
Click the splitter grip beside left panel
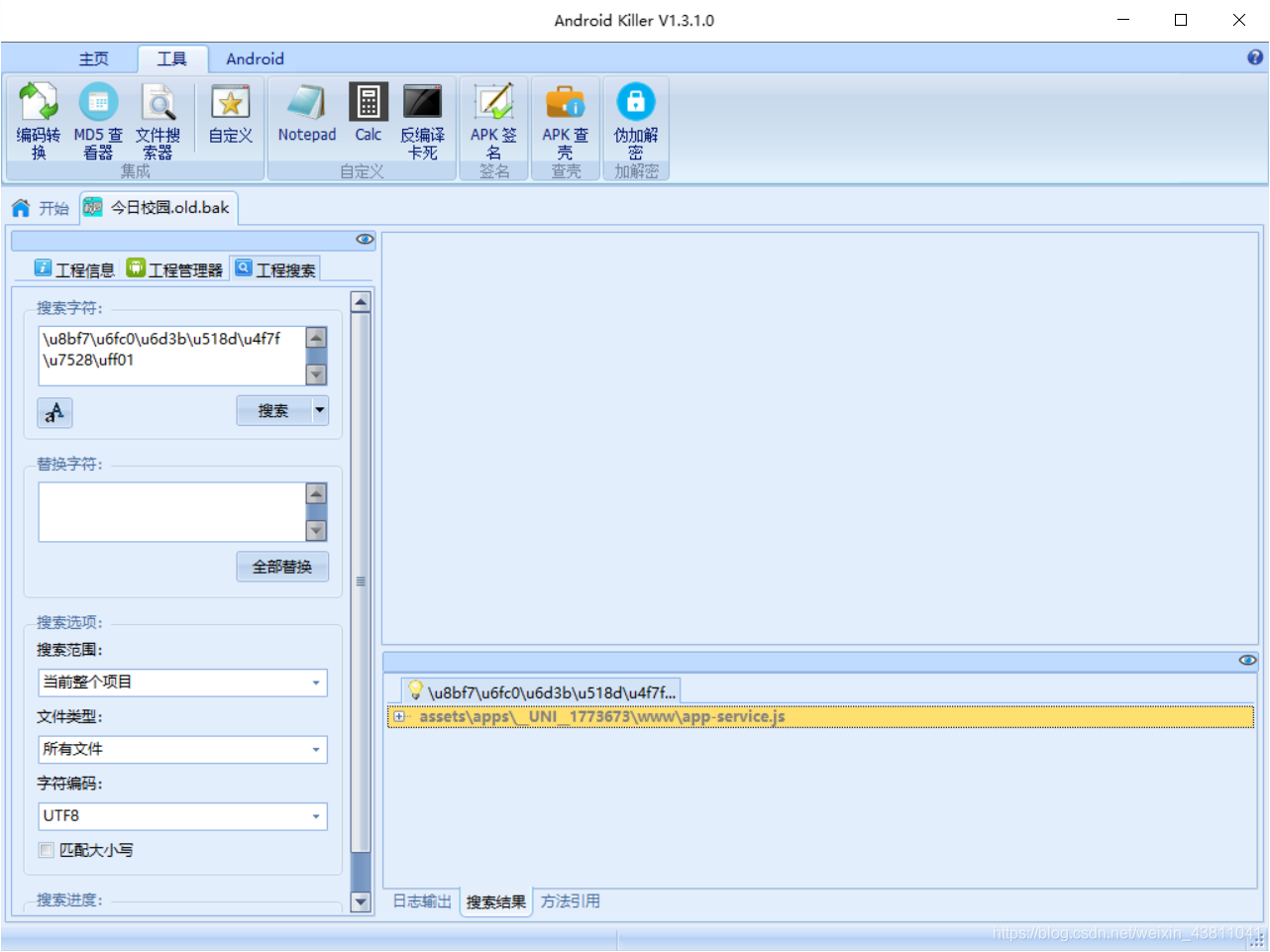[361, 582]
